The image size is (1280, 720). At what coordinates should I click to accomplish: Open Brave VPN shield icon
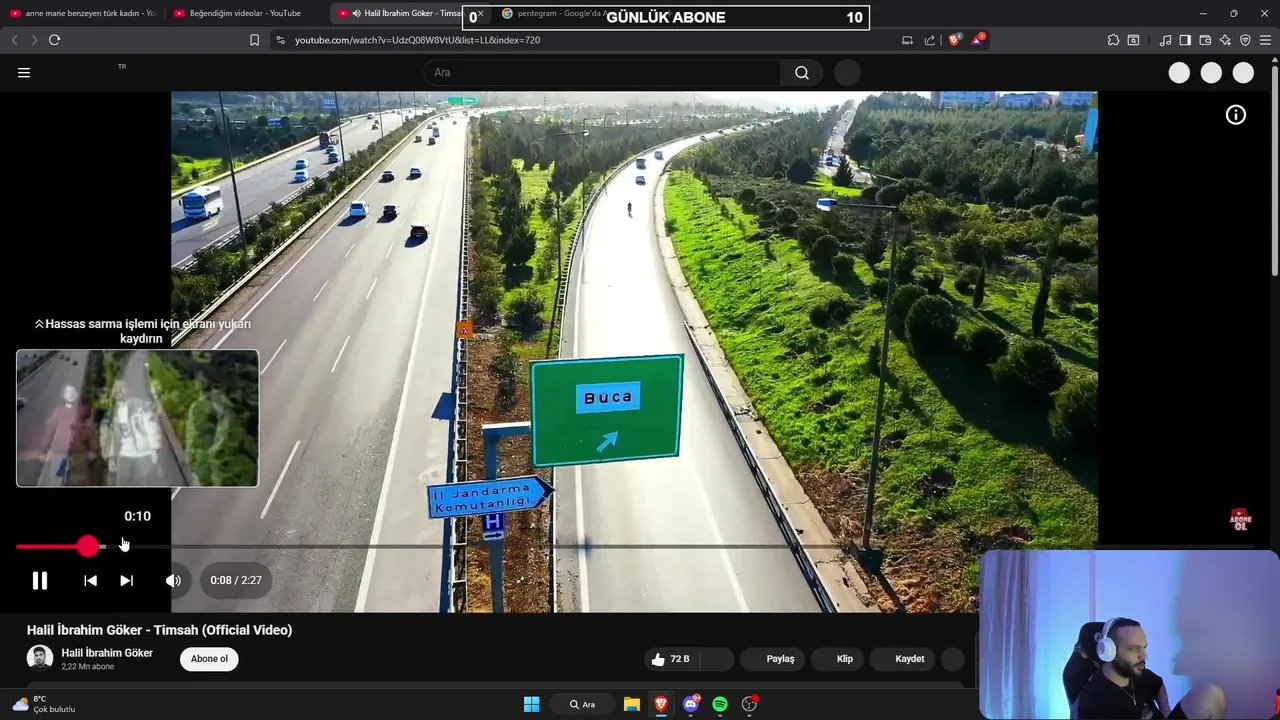pos(1245,40)
